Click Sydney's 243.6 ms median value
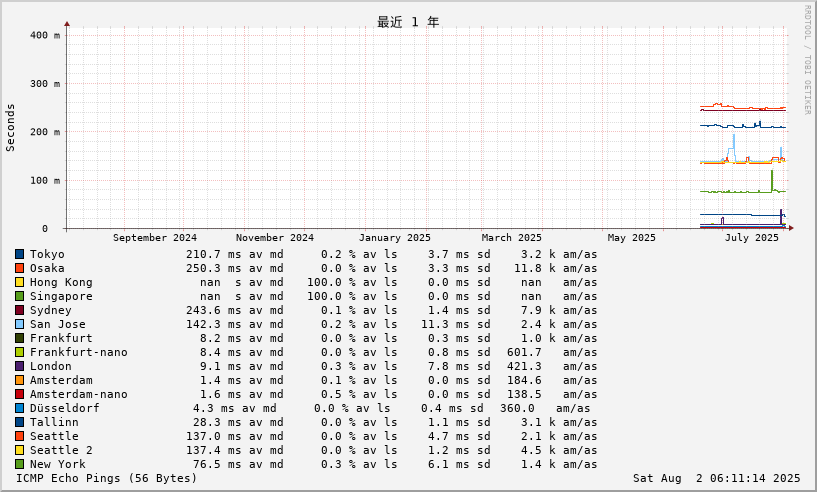Viewport: 817px width, 492px height. pyautogui.click(x=214, y=311)
